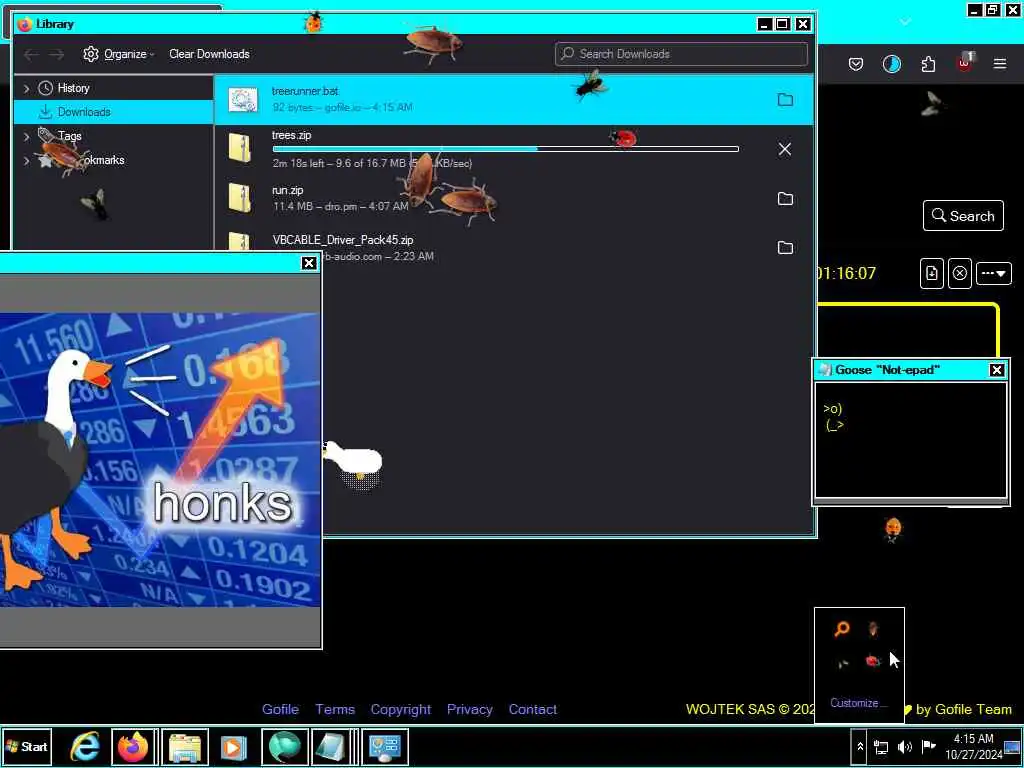The height and width of the screenshot is (768, 1024).
Task: Open the Start menu
Action: coord(27,746)
